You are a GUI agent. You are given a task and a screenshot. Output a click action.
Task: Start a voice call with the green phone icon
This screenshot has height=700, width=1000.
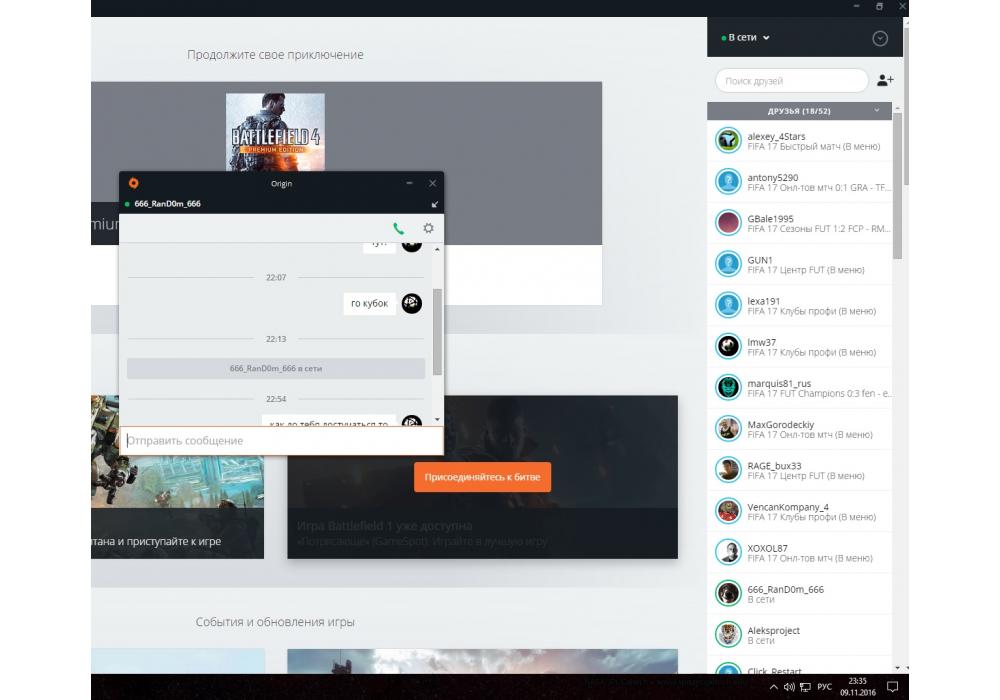399,228
